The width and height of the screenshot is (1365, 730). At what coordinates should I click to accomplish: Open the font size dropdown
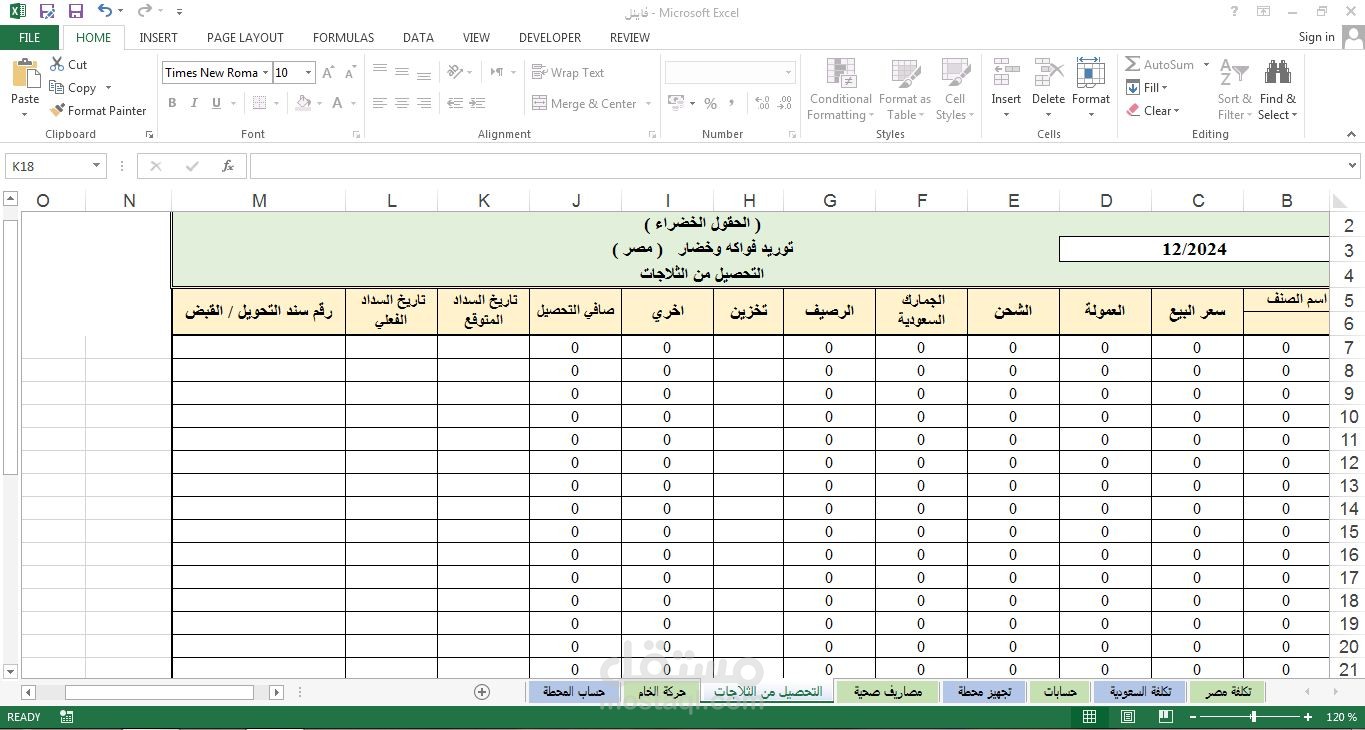(308, 72)
